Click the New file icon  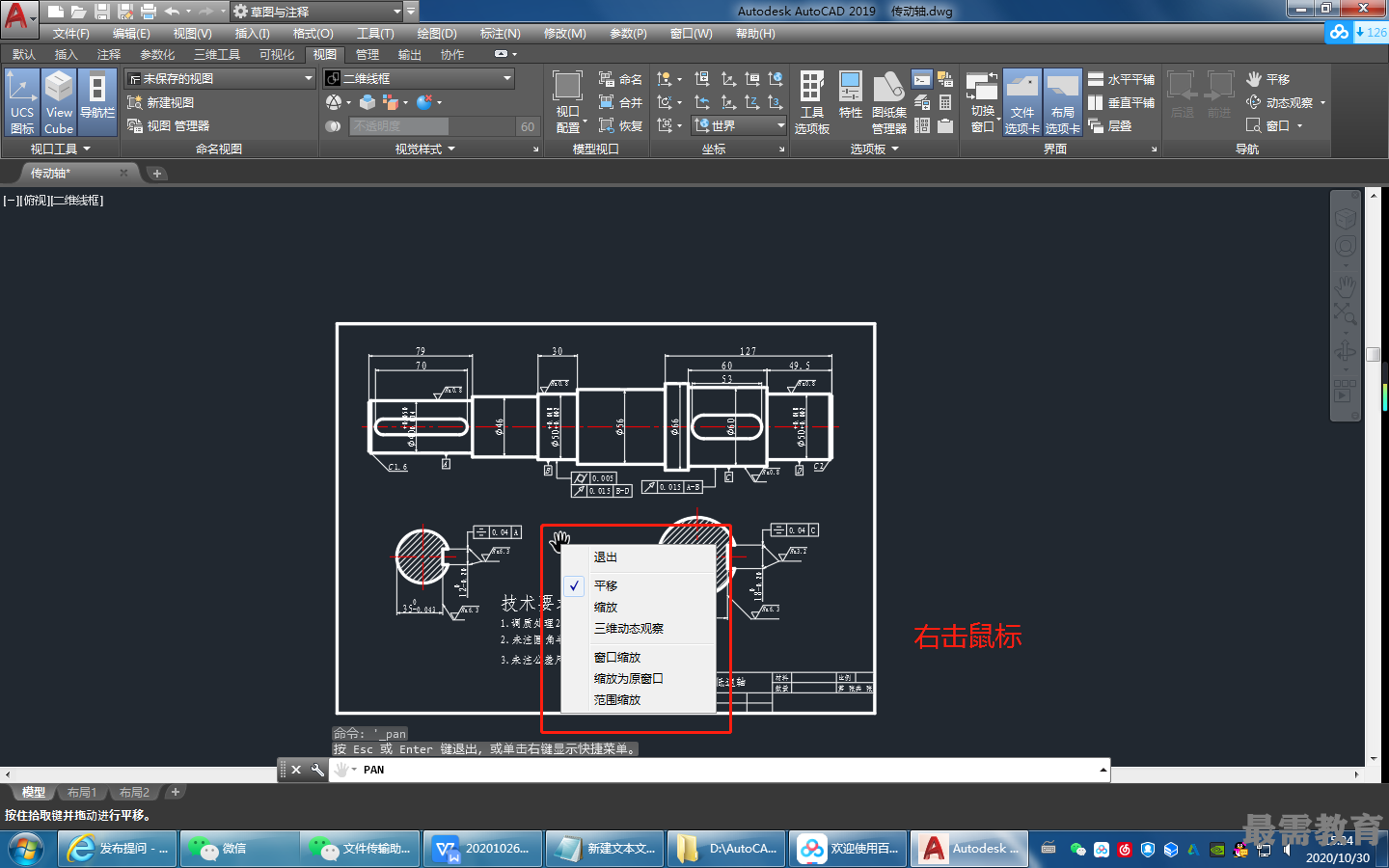(56, 12)
